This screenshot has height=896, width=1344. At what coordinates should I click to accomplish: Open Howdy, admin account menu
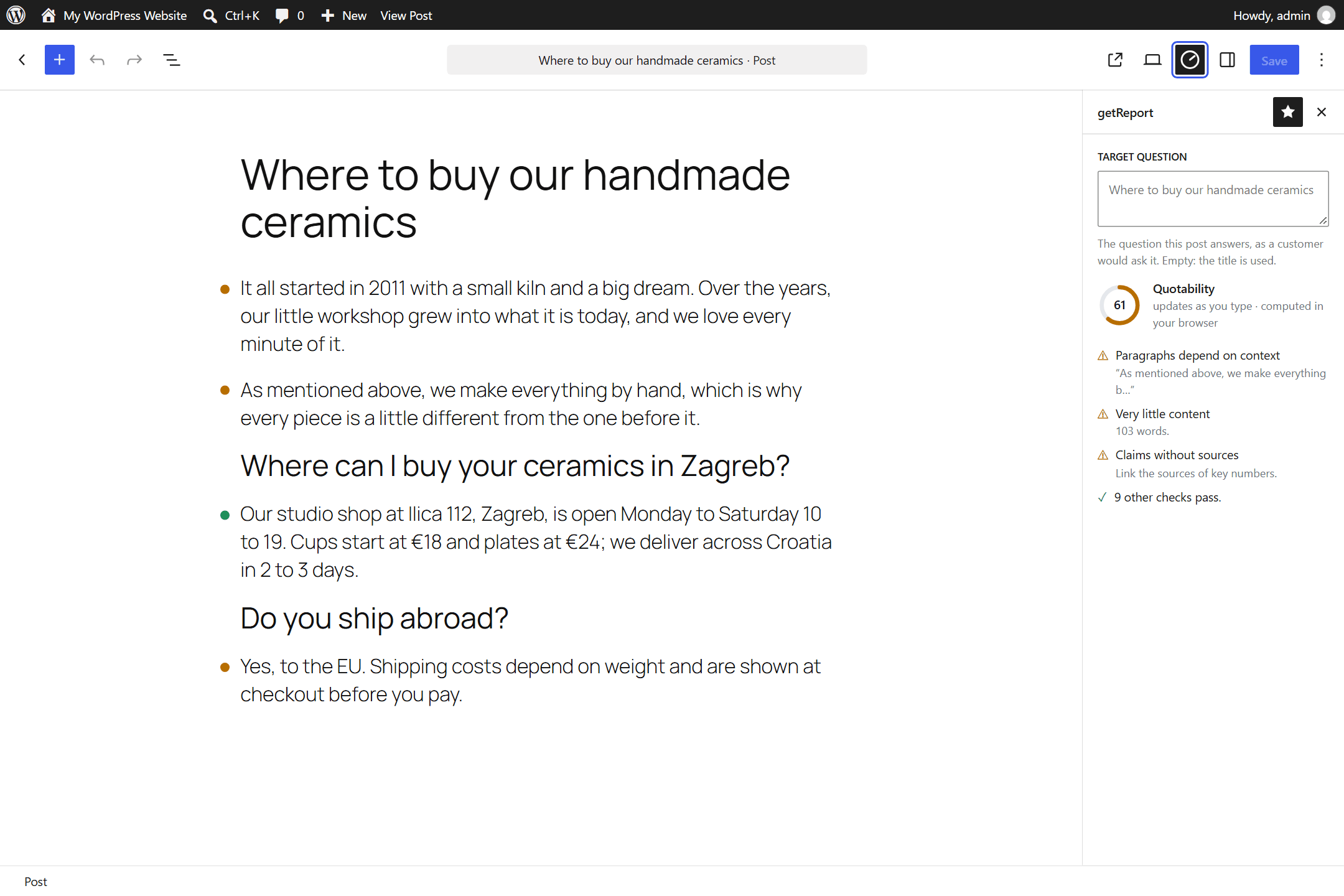coord(1283,15)
